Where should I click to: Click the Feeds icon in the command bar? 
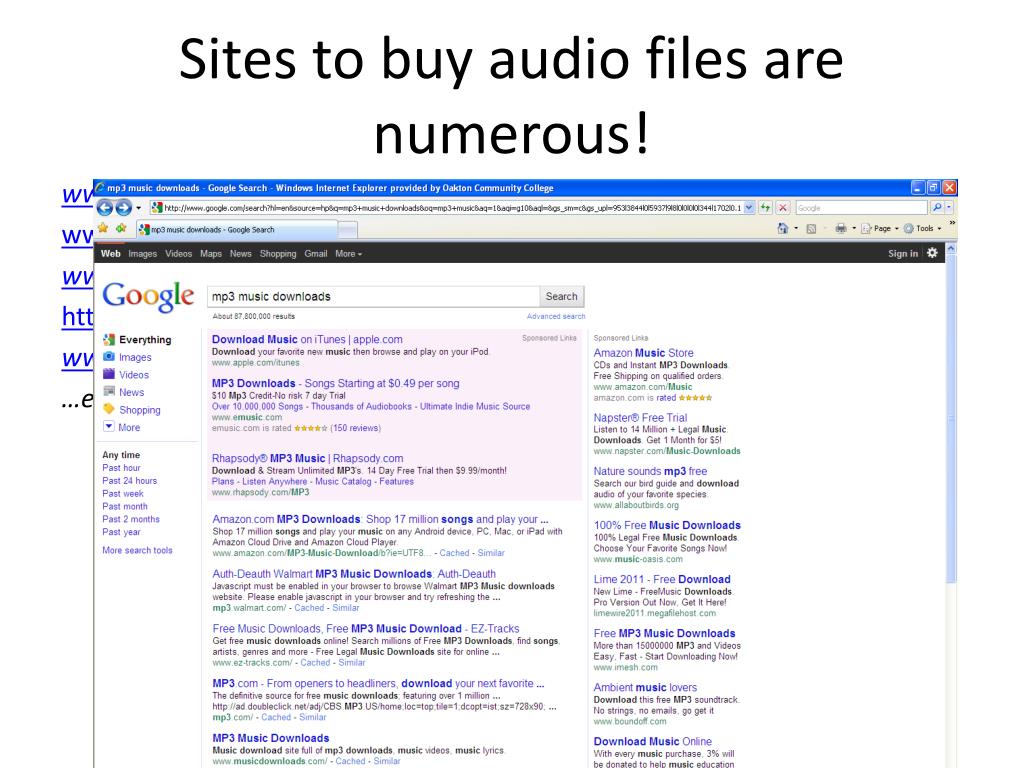(811, 229)
